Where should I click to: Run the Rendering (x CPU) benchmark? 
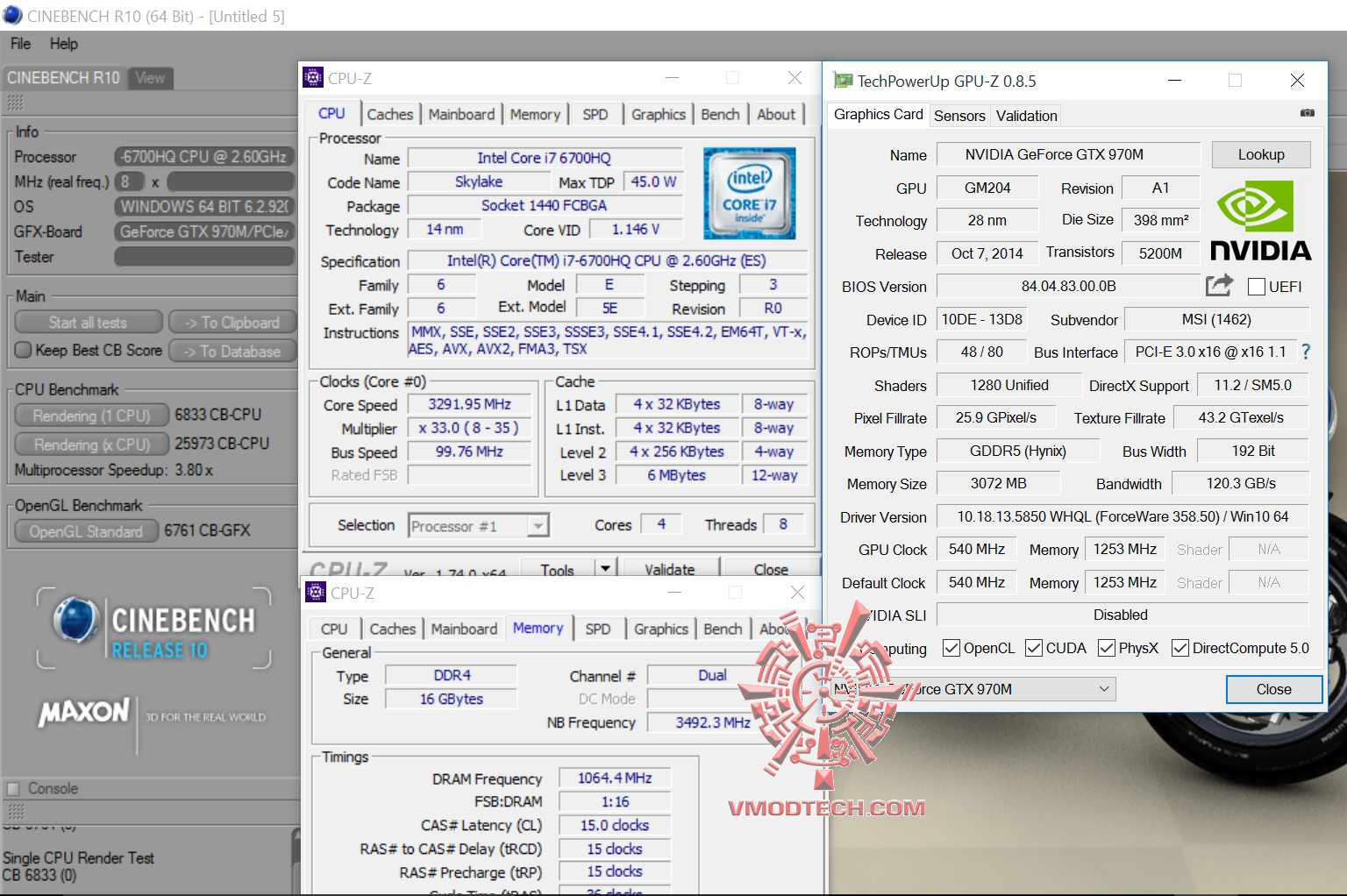(x=91, y=444)
